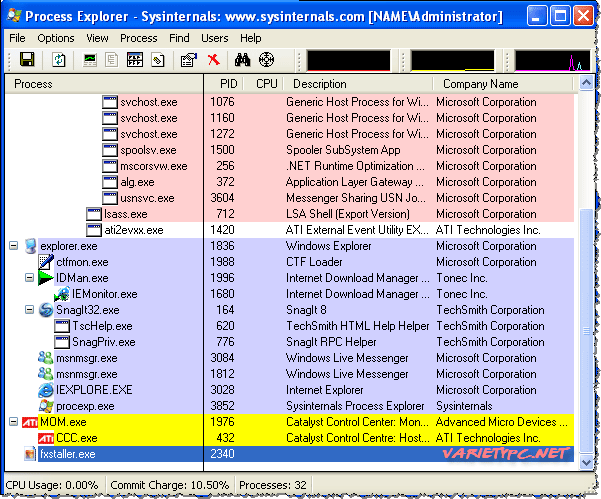Toggle the process tree view icon

[x=112, y=60]
